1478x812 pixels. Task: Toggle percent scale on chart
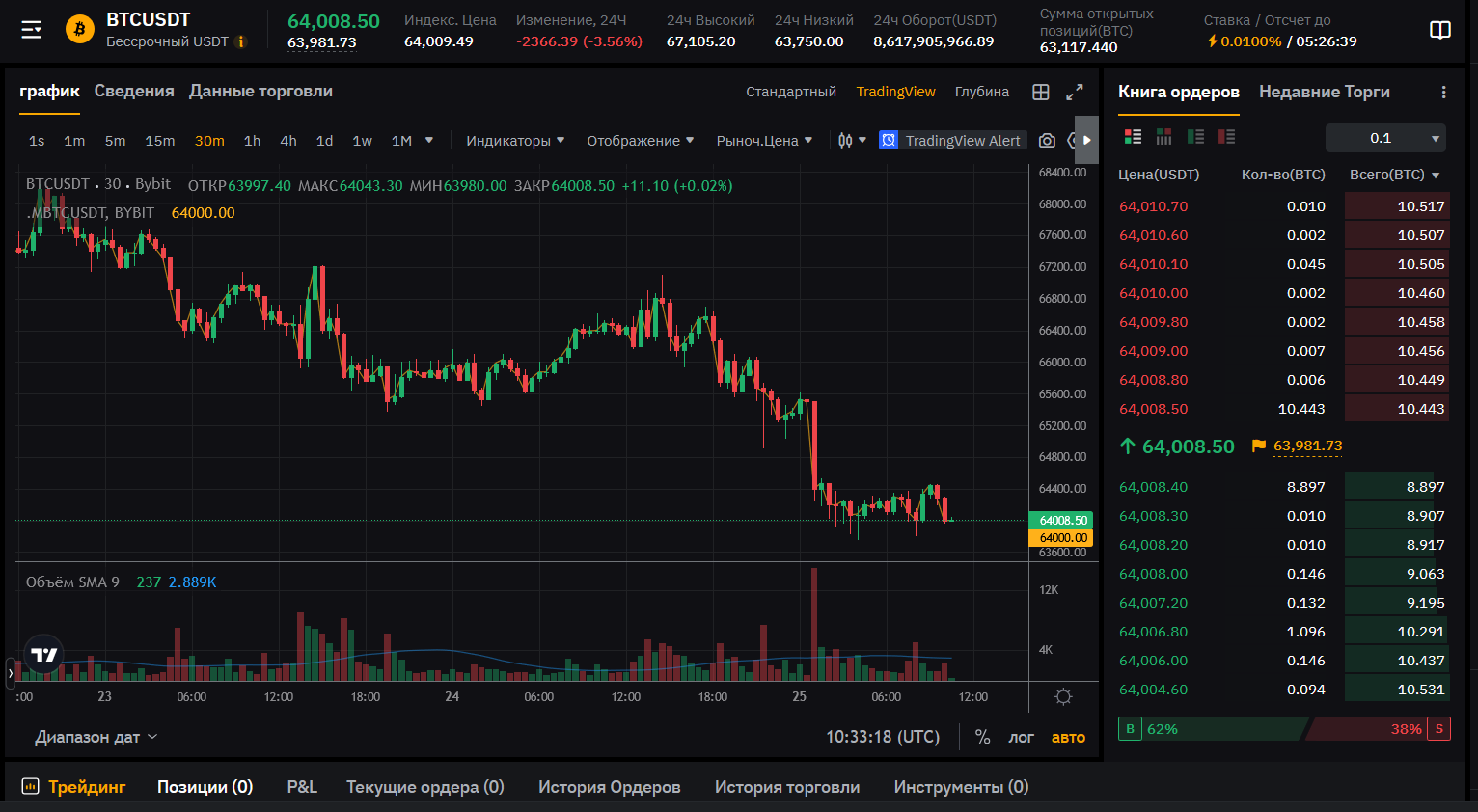pos(982,737)
